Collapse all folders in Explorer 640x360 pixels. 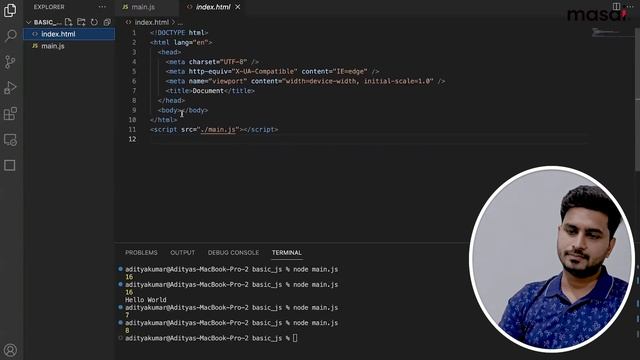coord(107,22)
